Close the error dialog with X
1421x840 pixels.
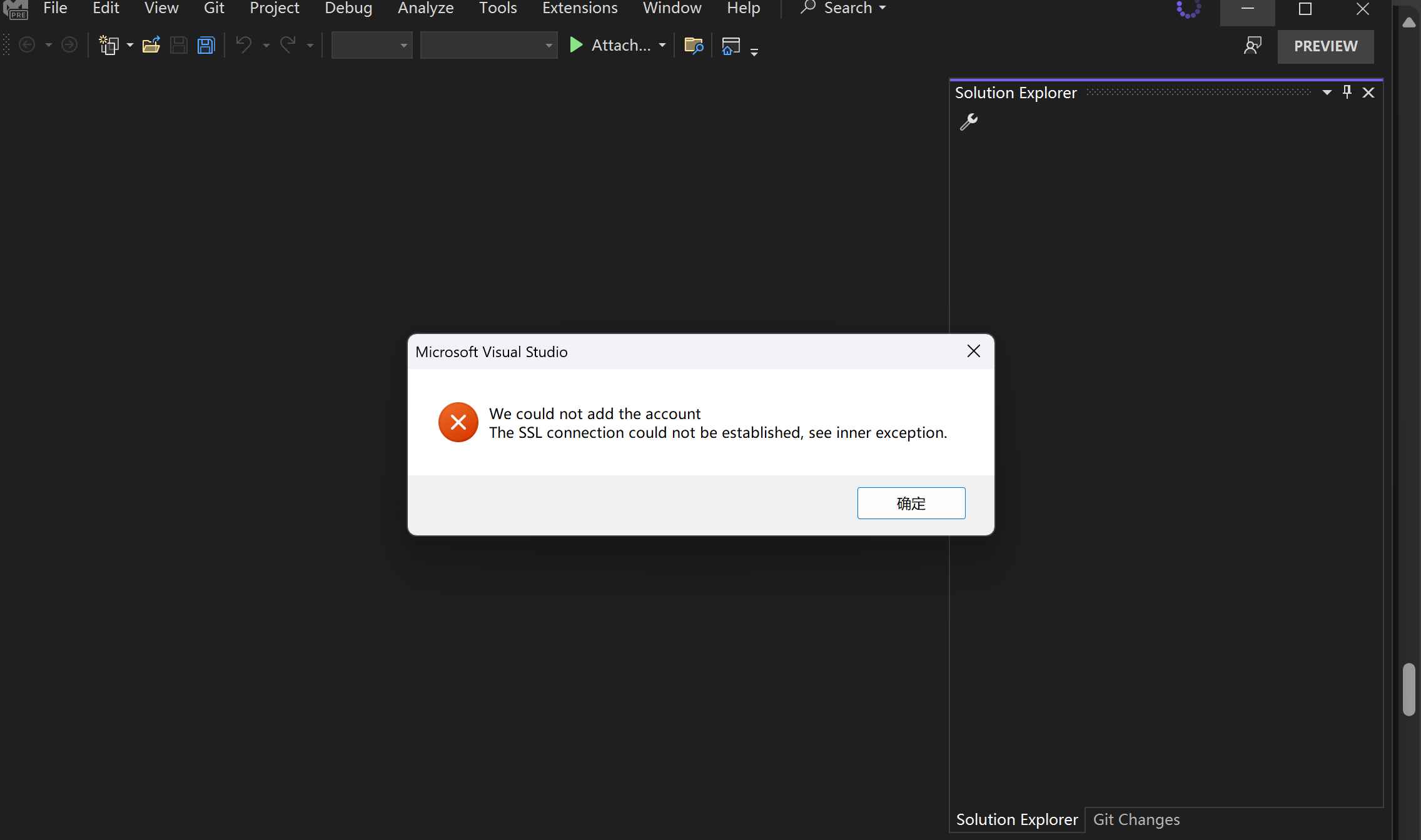tap(974, 351)
